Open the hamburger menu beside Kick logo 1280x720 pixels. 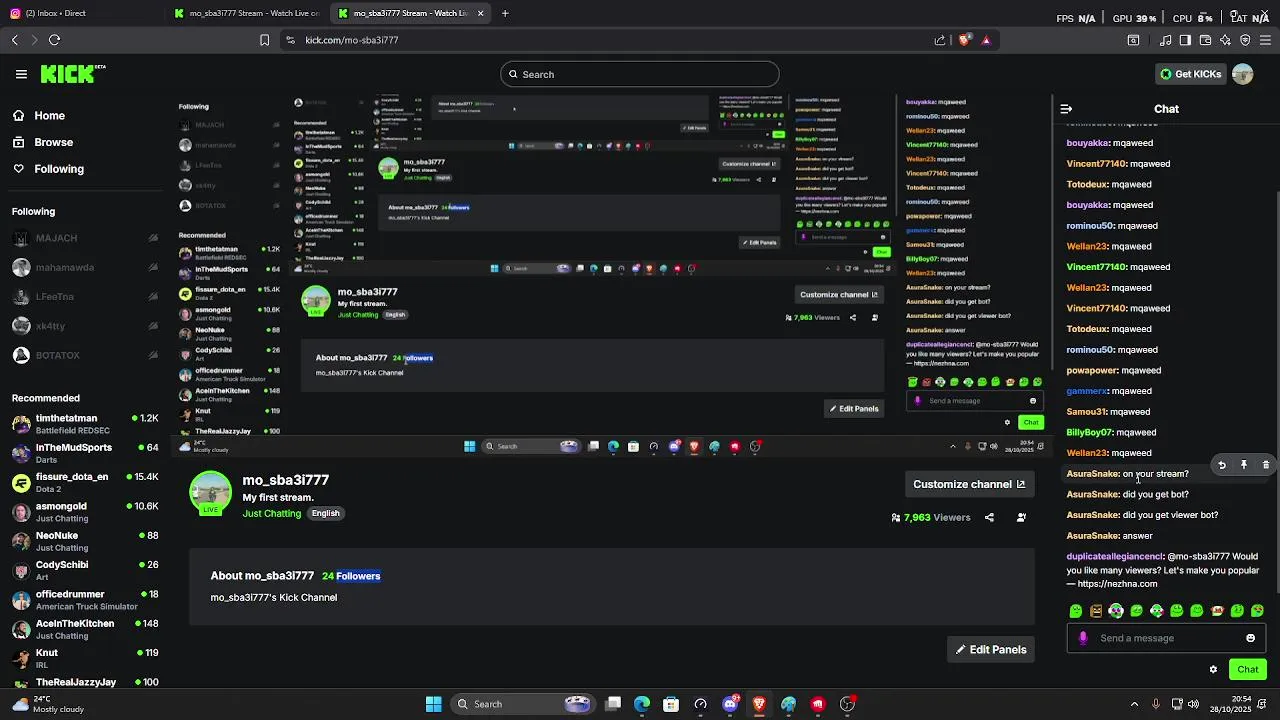click(21, 74)
